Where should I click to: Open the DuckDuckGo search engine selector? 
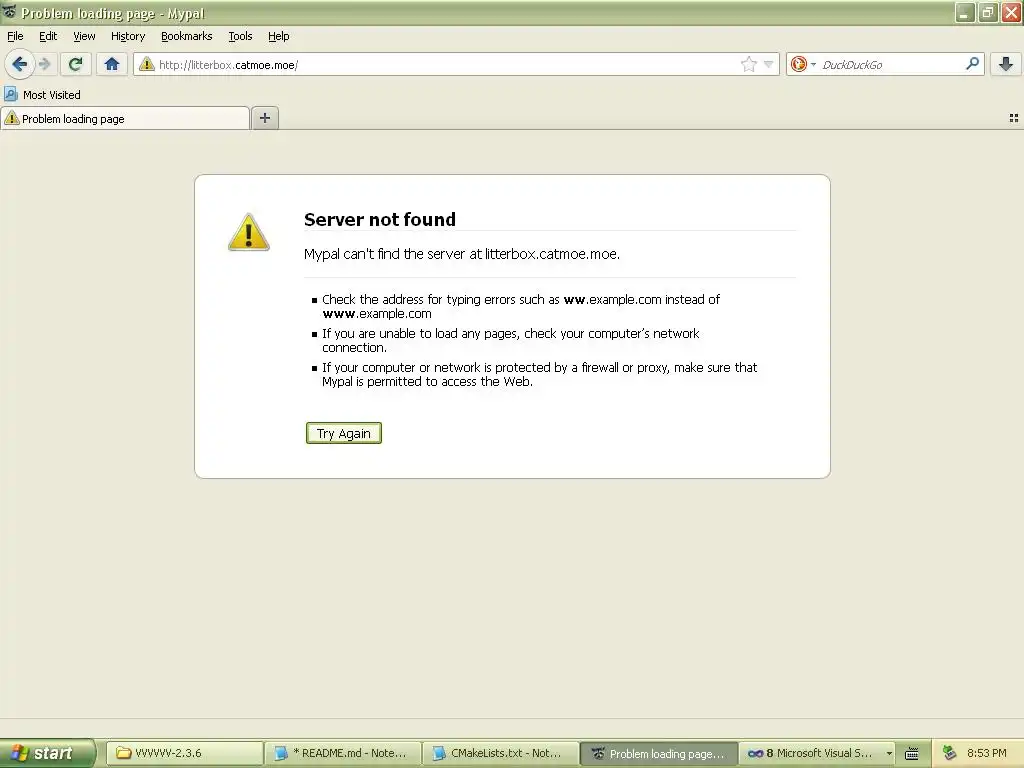point(803,64)
